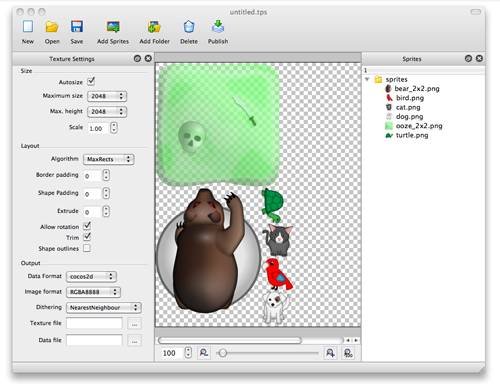
Task: Click the Data file input field
Action: [x=94, y=340]
